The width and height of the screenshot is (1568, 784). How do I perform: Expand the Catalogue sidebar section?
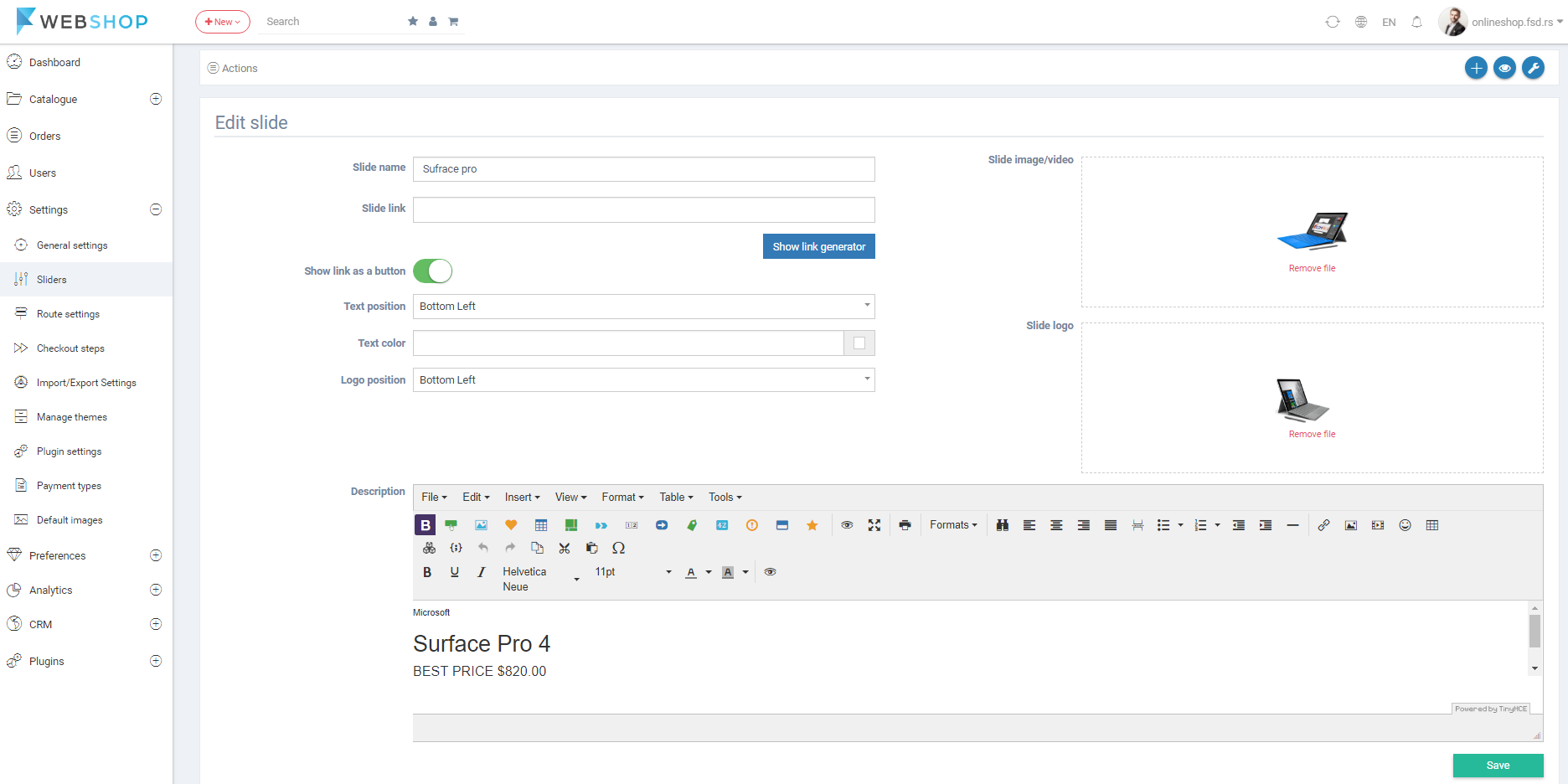(156, 99)
